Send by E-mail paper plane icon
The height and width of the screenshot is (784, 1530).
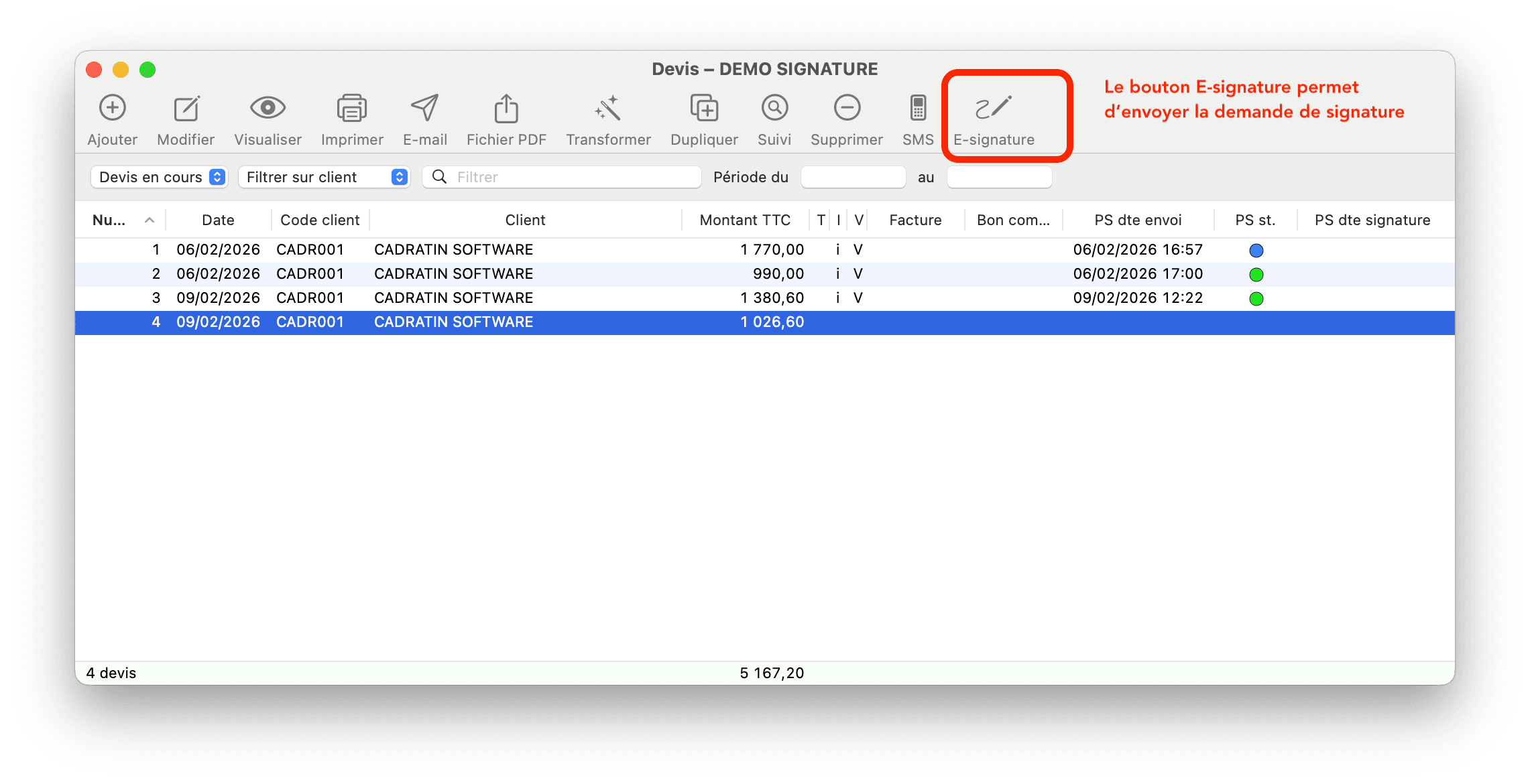(x=424, y=108)
